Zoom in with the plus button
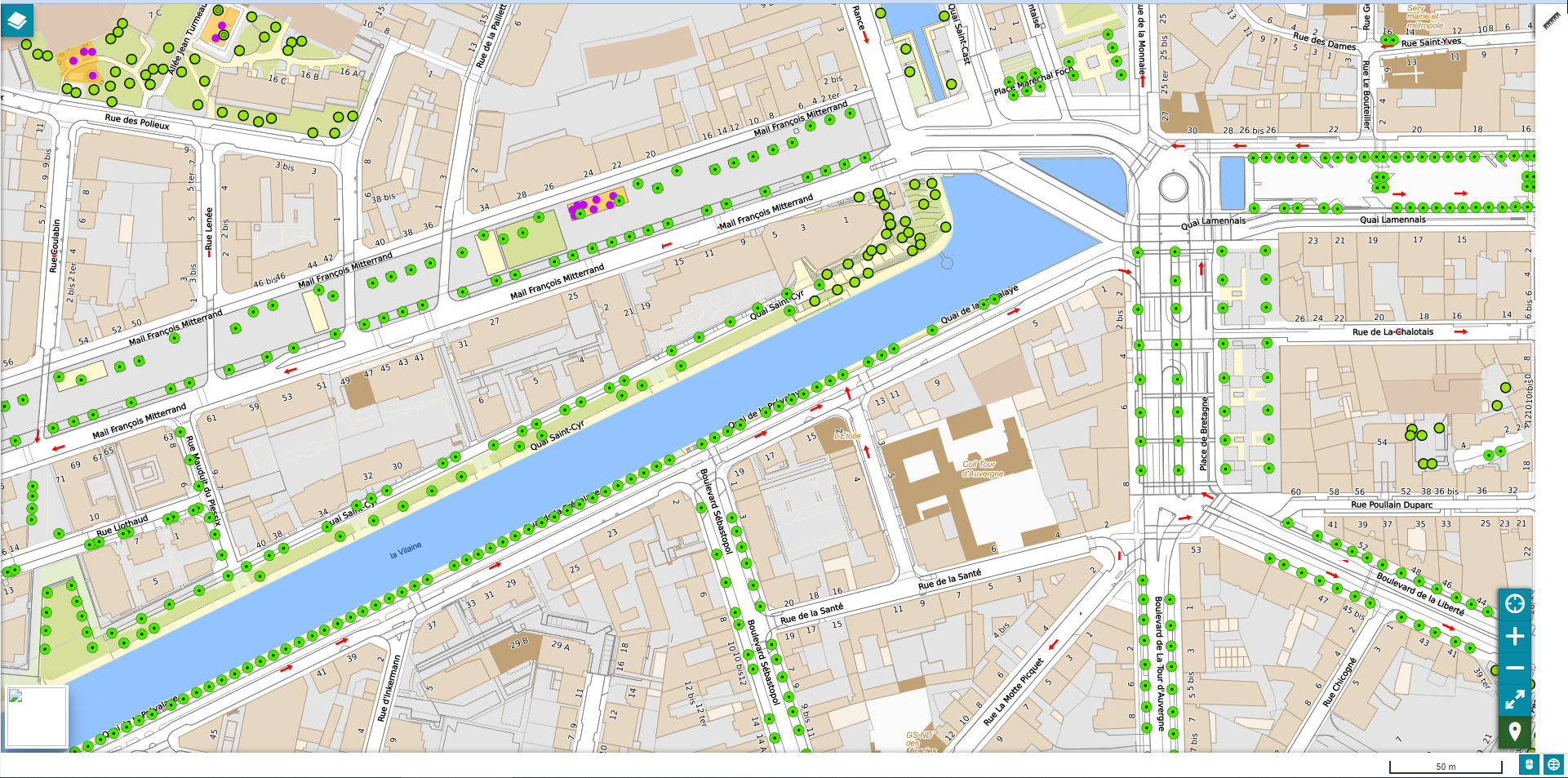Screen dimensions: 1568x778 1515,637
